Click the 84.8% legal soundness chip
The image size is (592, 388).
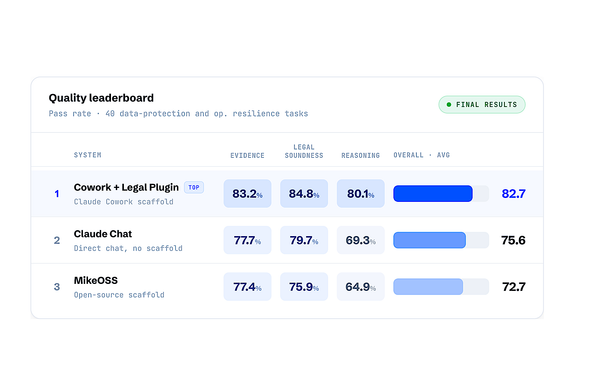pyautogui.click(x=304, y=194)
